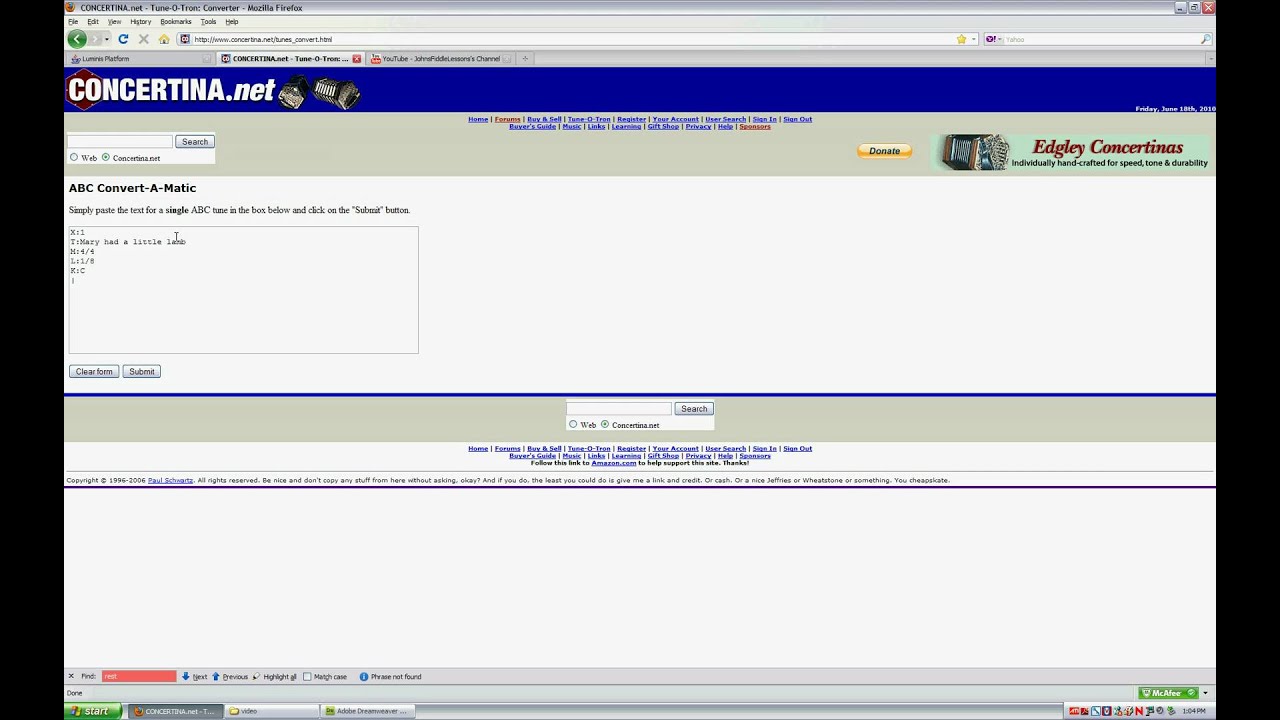The height and width of the screenshot is (720, 1280).
Task: Focus the bottom site search field
Action: [619, 409]
